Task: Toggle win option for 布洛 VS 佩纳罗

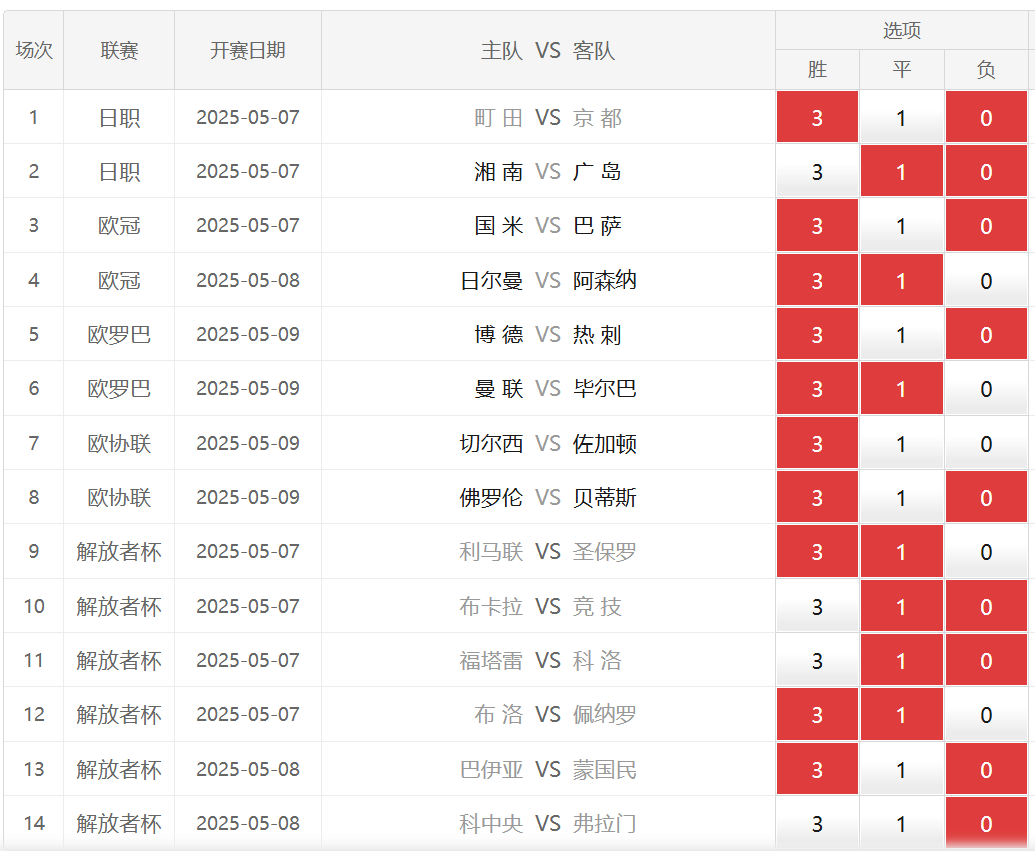Action: pyautogui.click(x=817, y=715)
